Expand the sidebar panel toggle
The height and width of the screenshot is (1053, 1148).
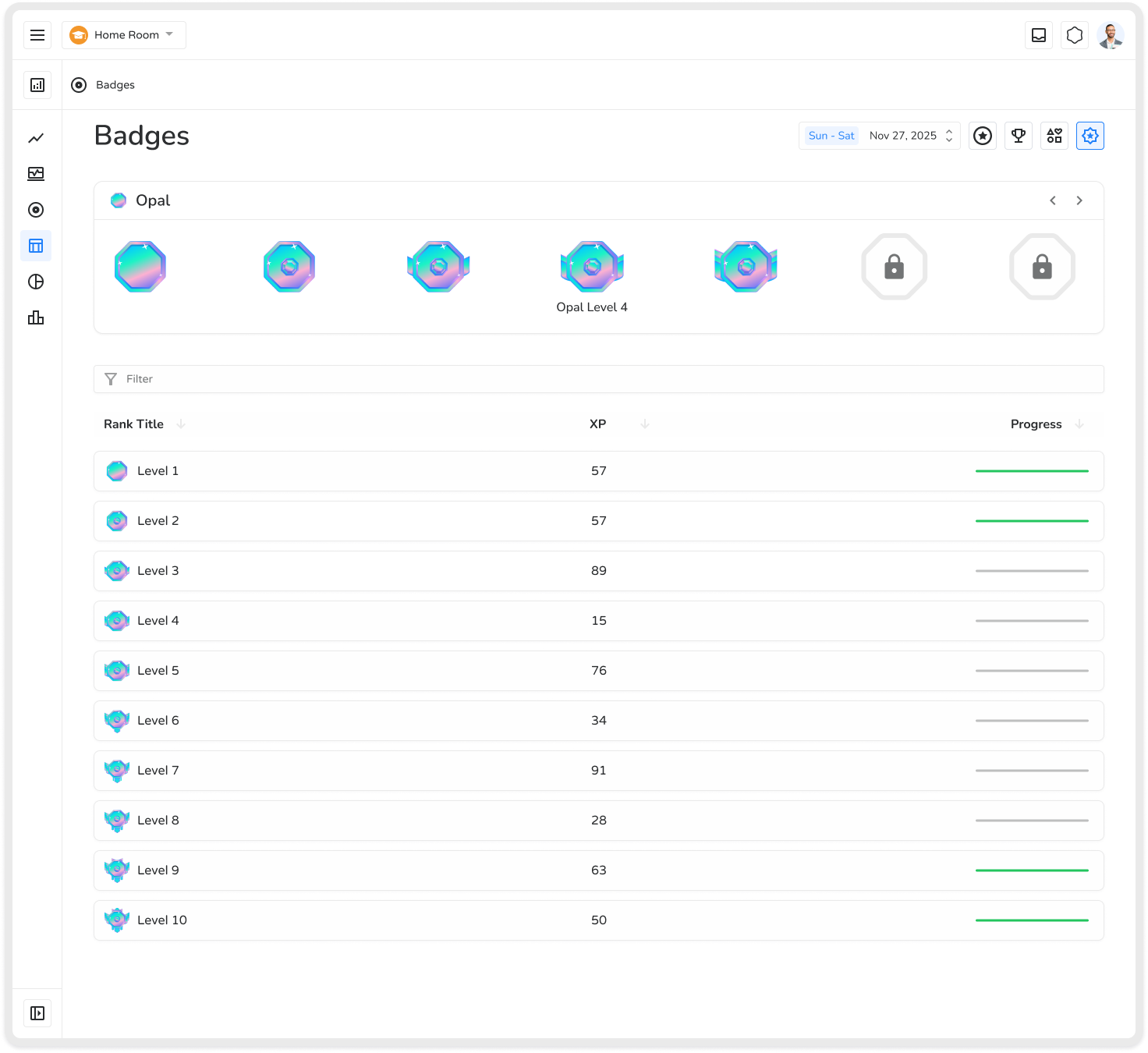(37, 1013)
